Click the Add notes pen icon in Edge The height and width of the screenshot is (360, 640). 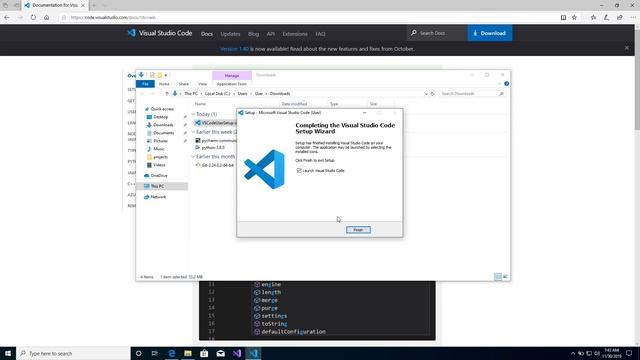click(607, 18)
